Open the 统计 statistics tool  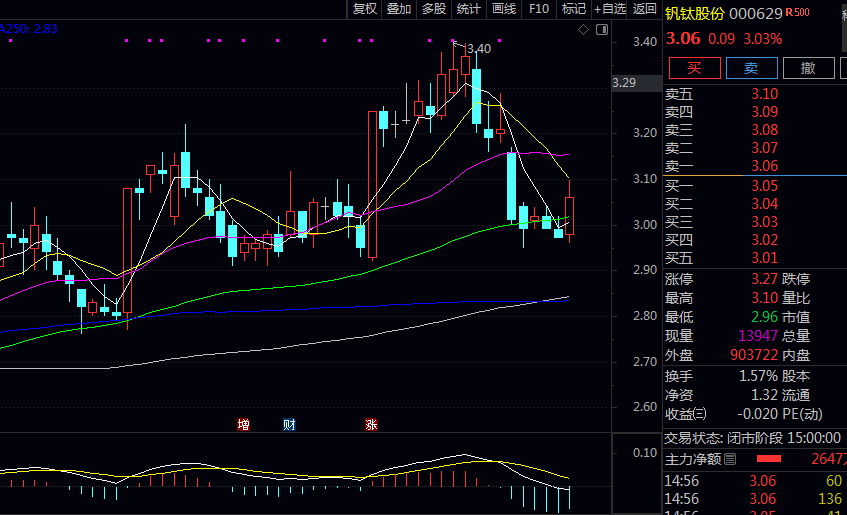pos(468,9)
